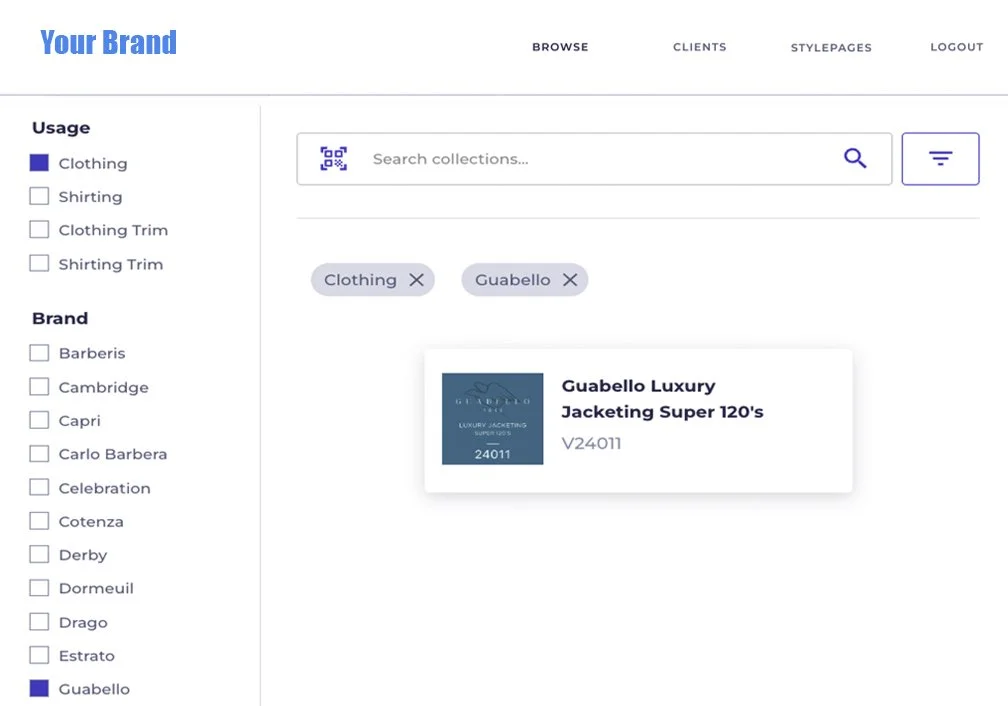Click the Usage section heading
The image size is (1008, 706).
(61, 128)
